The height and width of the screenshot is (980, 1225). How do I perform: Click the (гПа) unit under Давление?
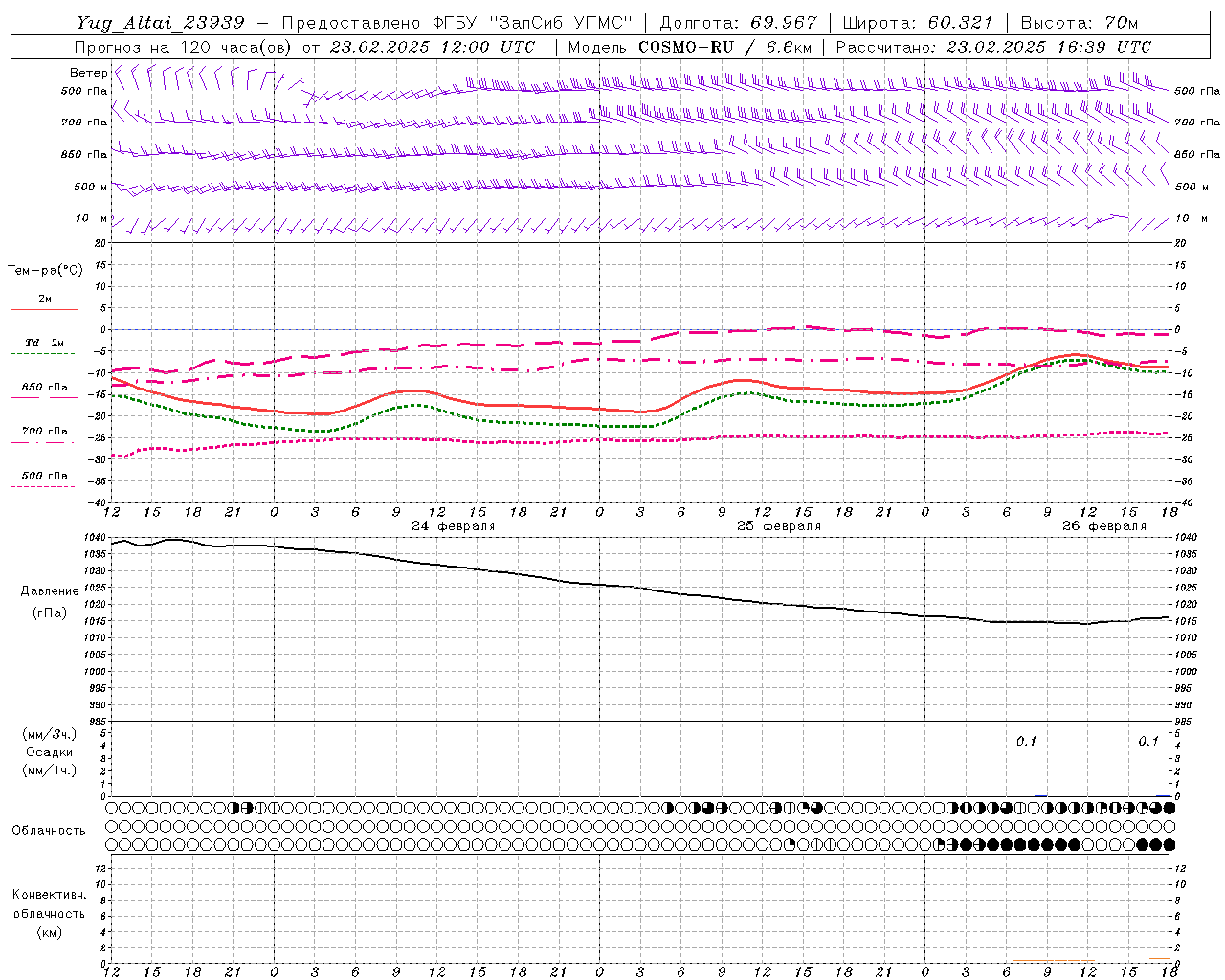pos(50,612)
